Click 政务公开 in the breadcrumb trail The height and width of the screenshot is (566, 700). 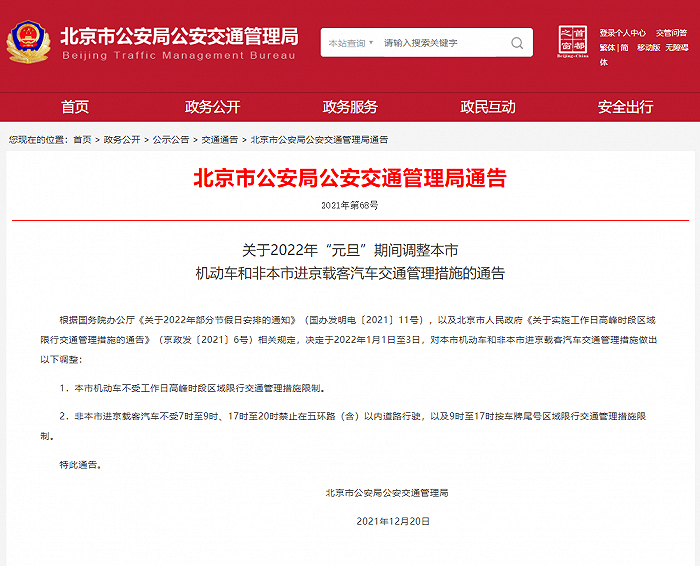[x=122, y=140]
